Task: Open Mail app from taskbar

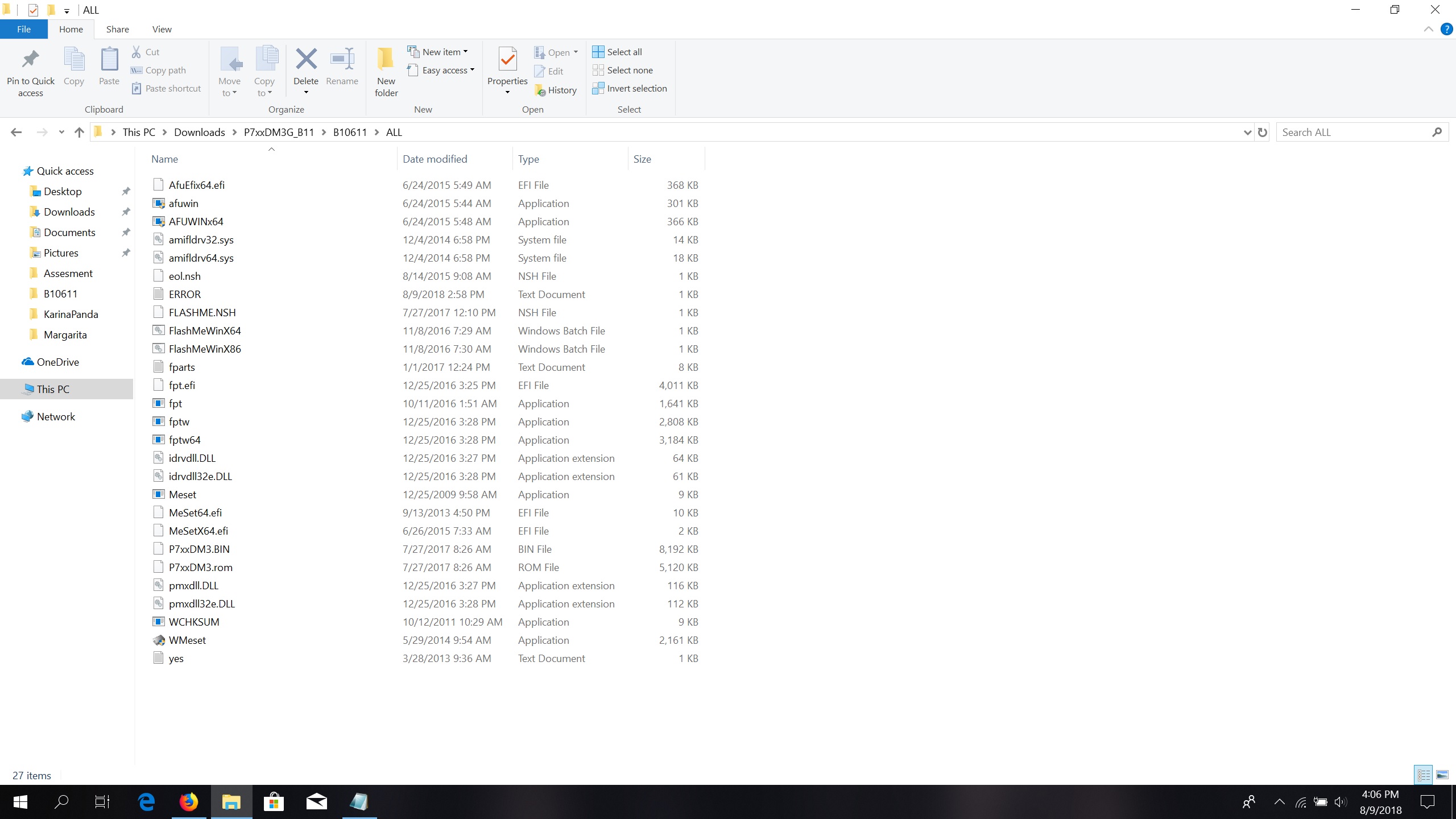Action: [316, 802]
